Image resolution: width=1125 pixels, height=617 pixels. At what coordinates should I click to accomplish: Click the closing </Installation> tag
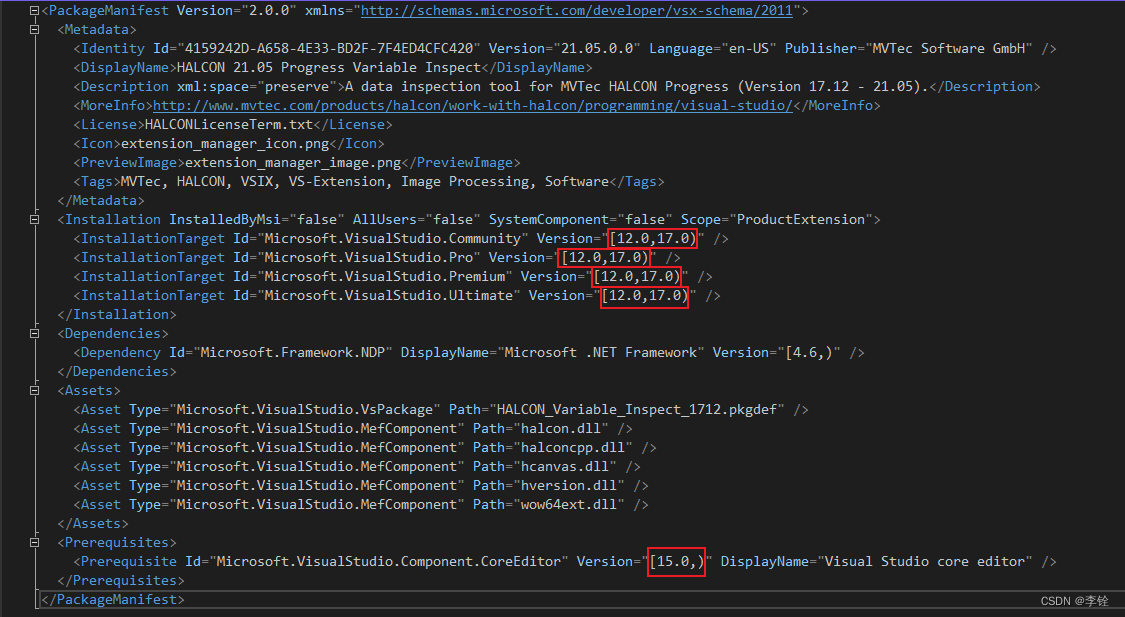pyautogui.click(x=116, y=315)
